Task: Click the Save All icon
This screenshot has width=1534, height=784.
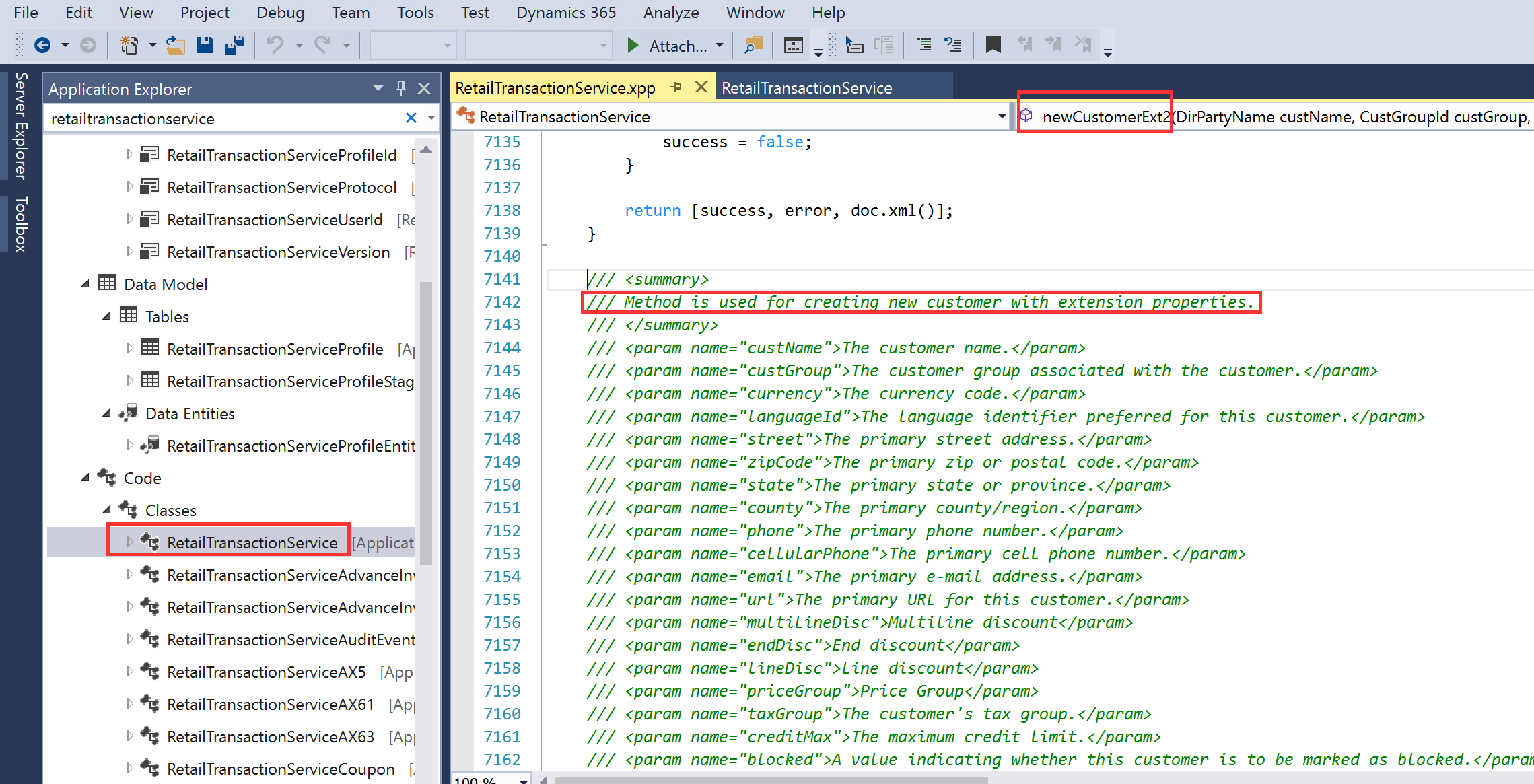Action: (x=235, y=45)
